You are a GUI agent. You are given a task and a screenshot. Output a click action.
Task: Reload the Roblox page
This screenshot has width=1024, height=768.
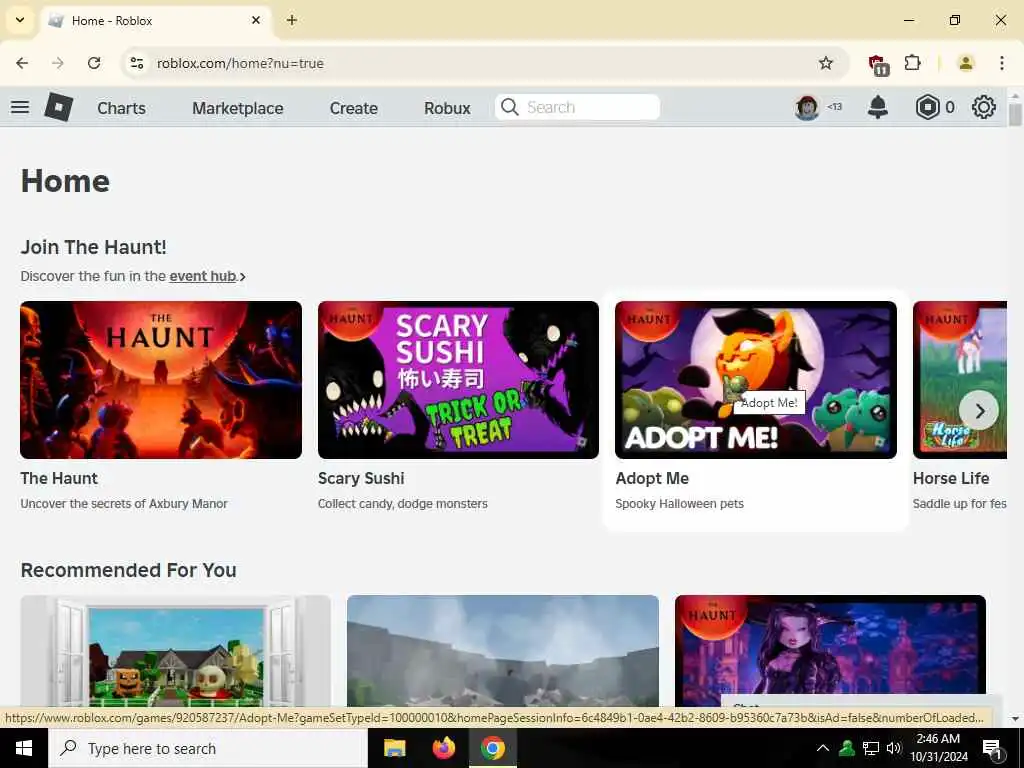[x=94, y=63]
